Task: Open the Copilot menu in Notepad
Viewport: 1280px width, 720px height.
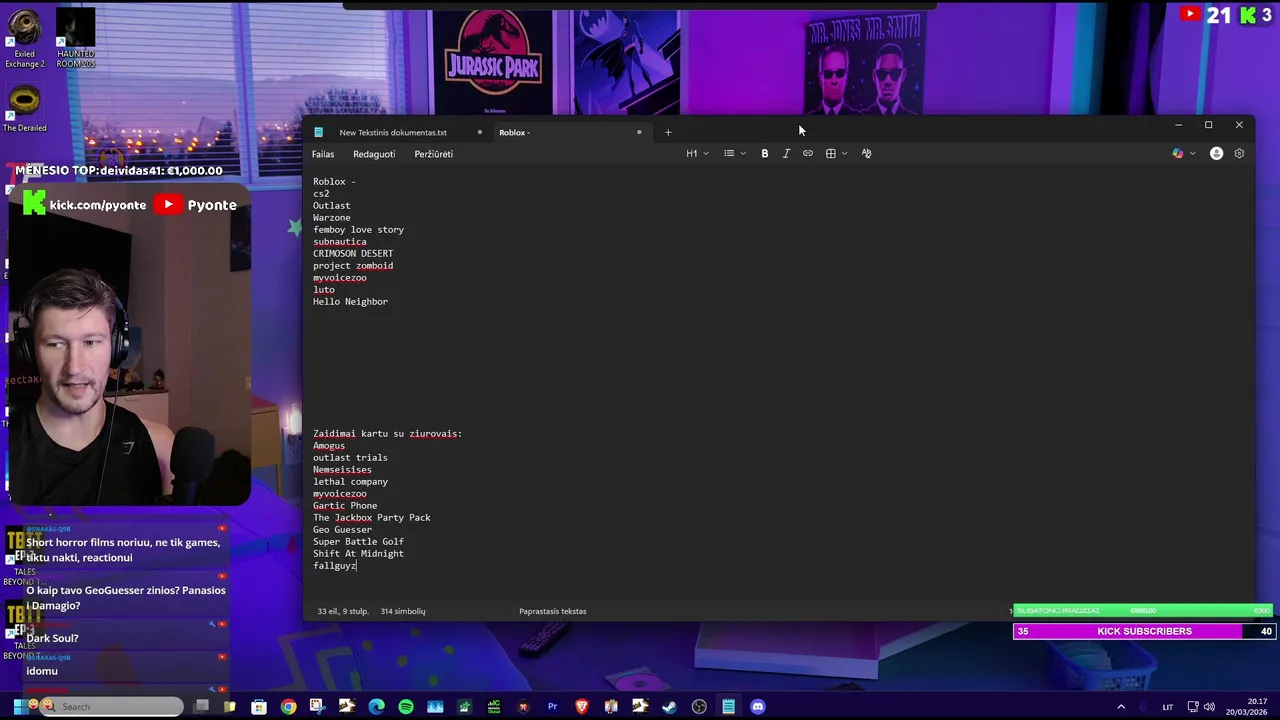Action: 1183,154
